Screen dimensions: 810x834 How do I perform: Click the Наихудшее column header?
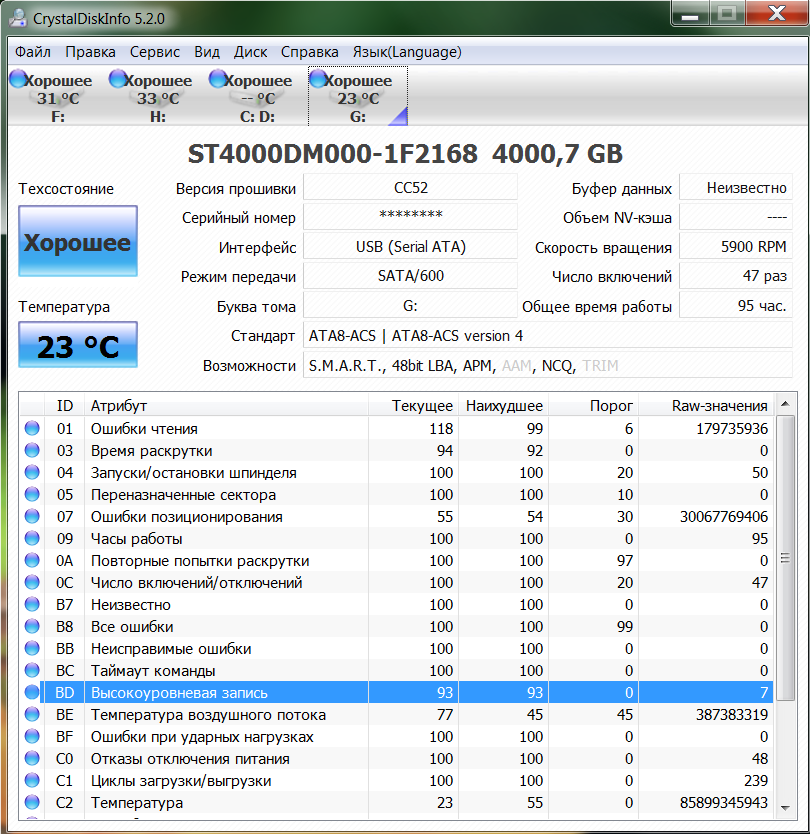click(x=504, y=406)
